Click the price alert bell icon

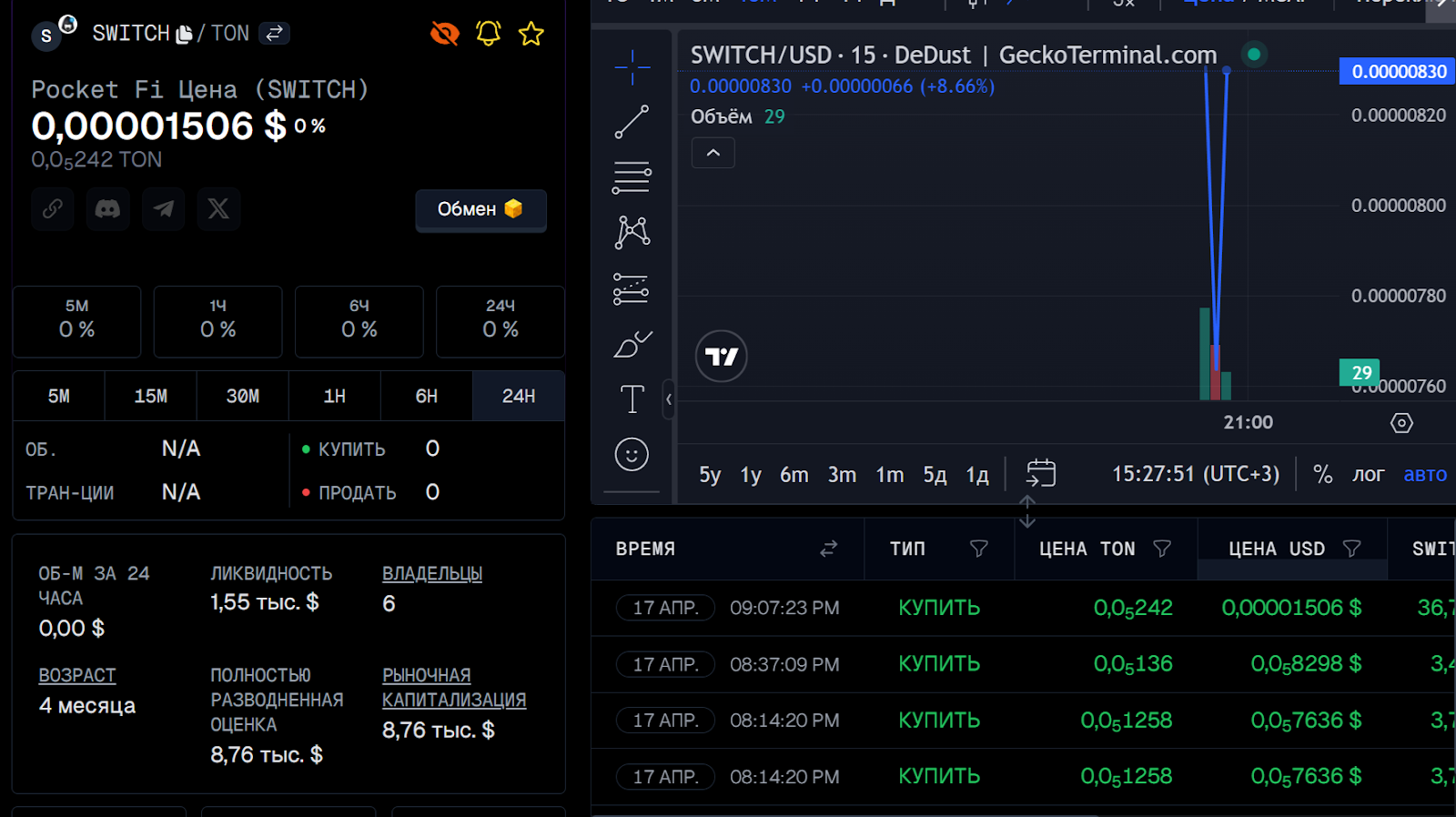click(489, 34)
